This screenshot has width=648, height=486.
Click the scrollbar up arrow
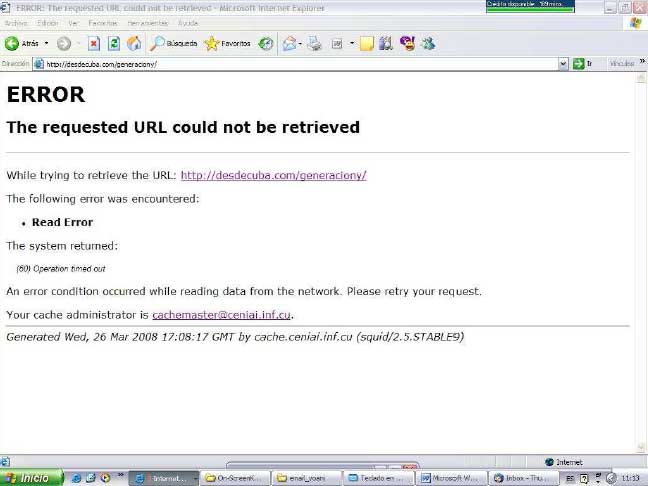click(x=641, y=77)
